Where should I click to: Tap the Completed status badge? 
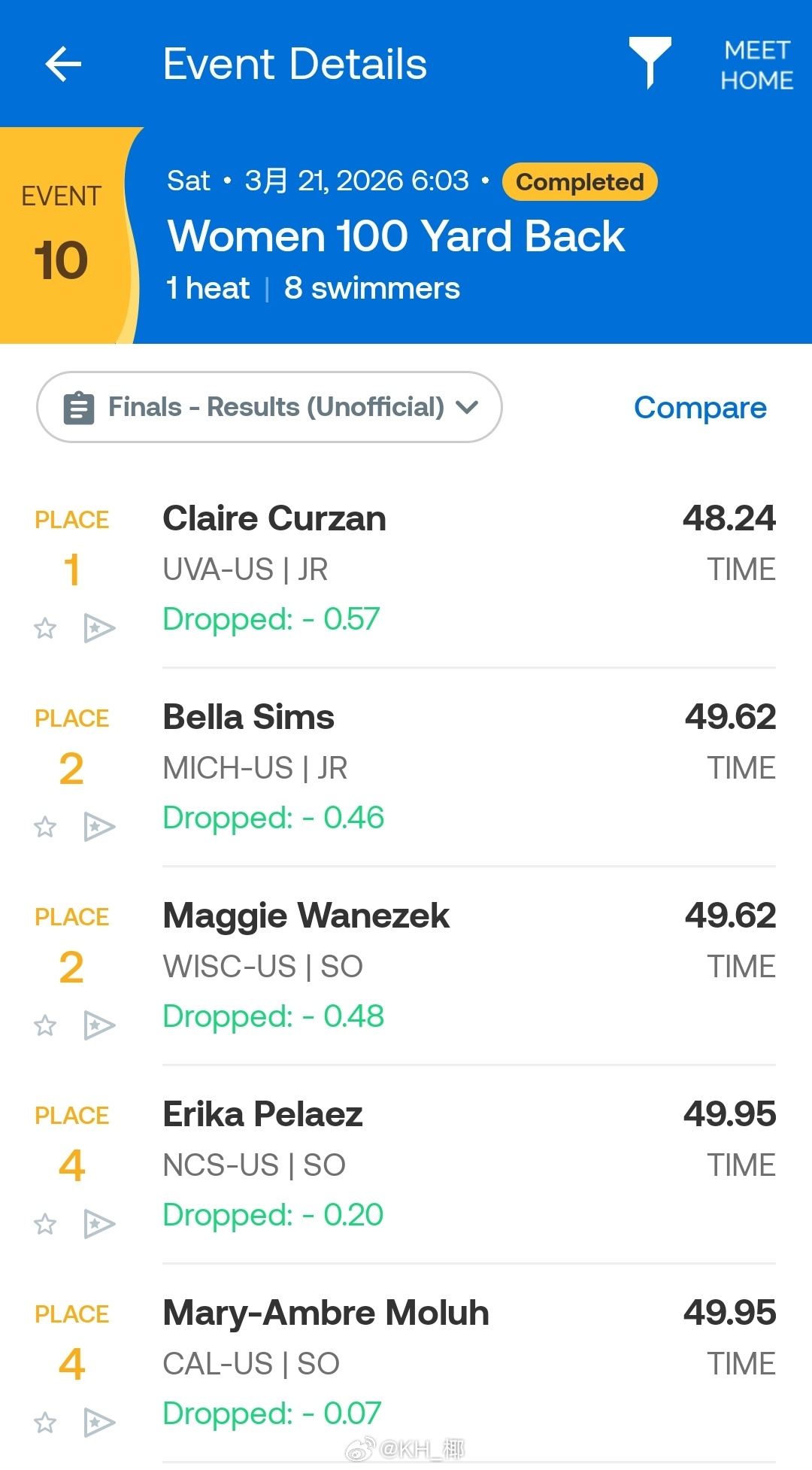580,182
